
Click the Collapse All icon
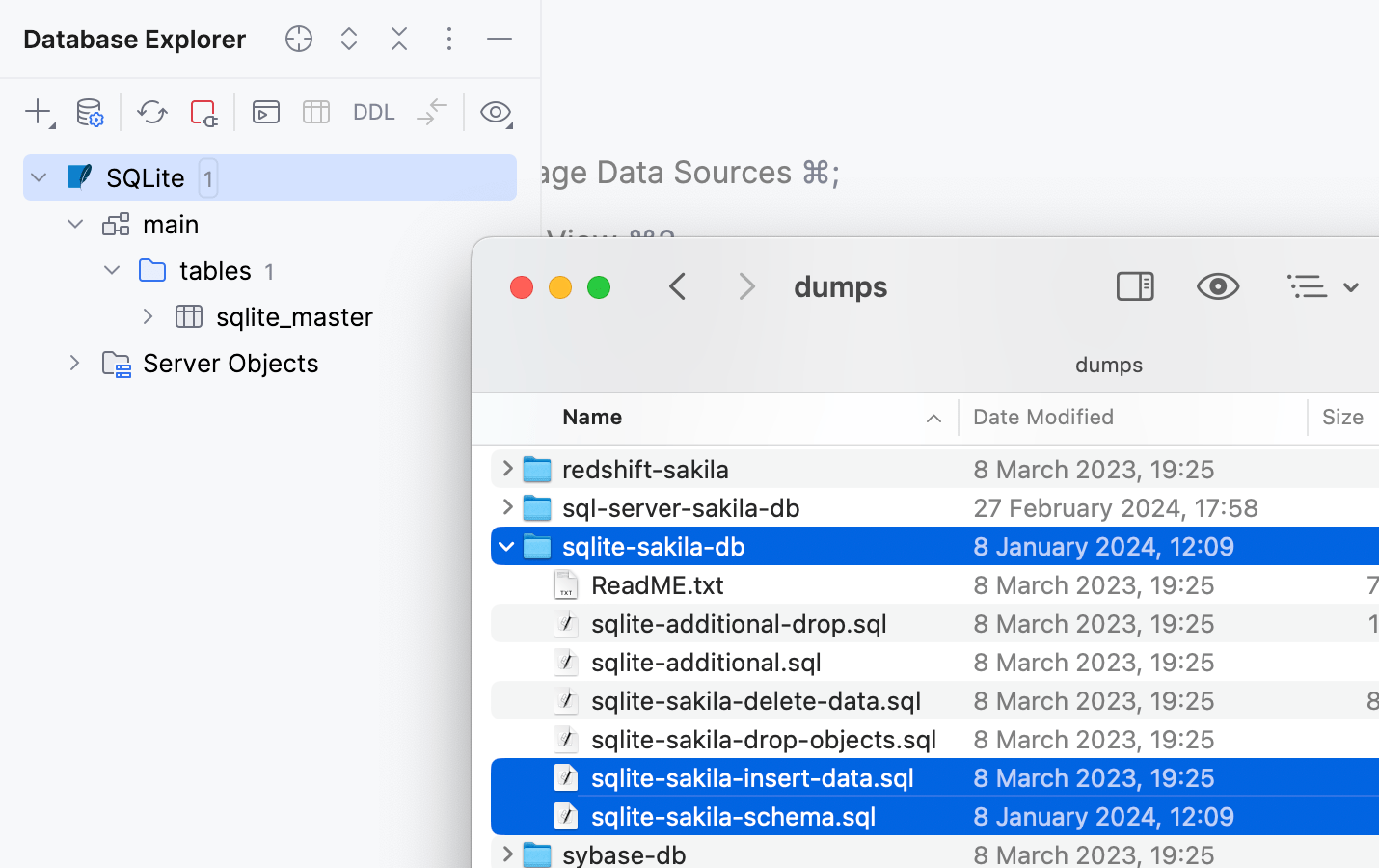399,39
